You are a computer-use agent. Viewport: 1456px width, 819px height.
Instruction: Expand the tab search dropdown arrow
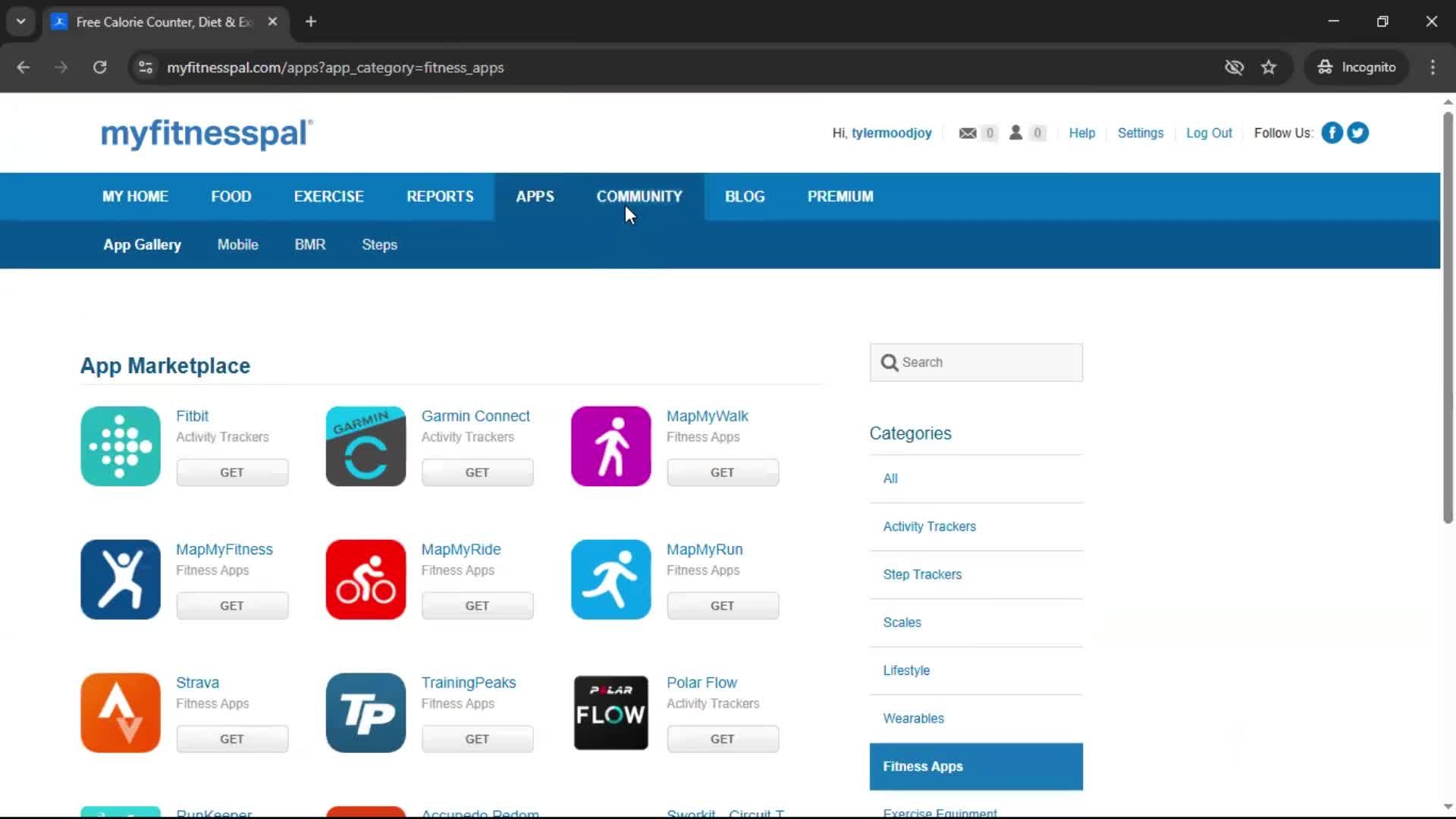pyautogui.click(x=21, y=21)
